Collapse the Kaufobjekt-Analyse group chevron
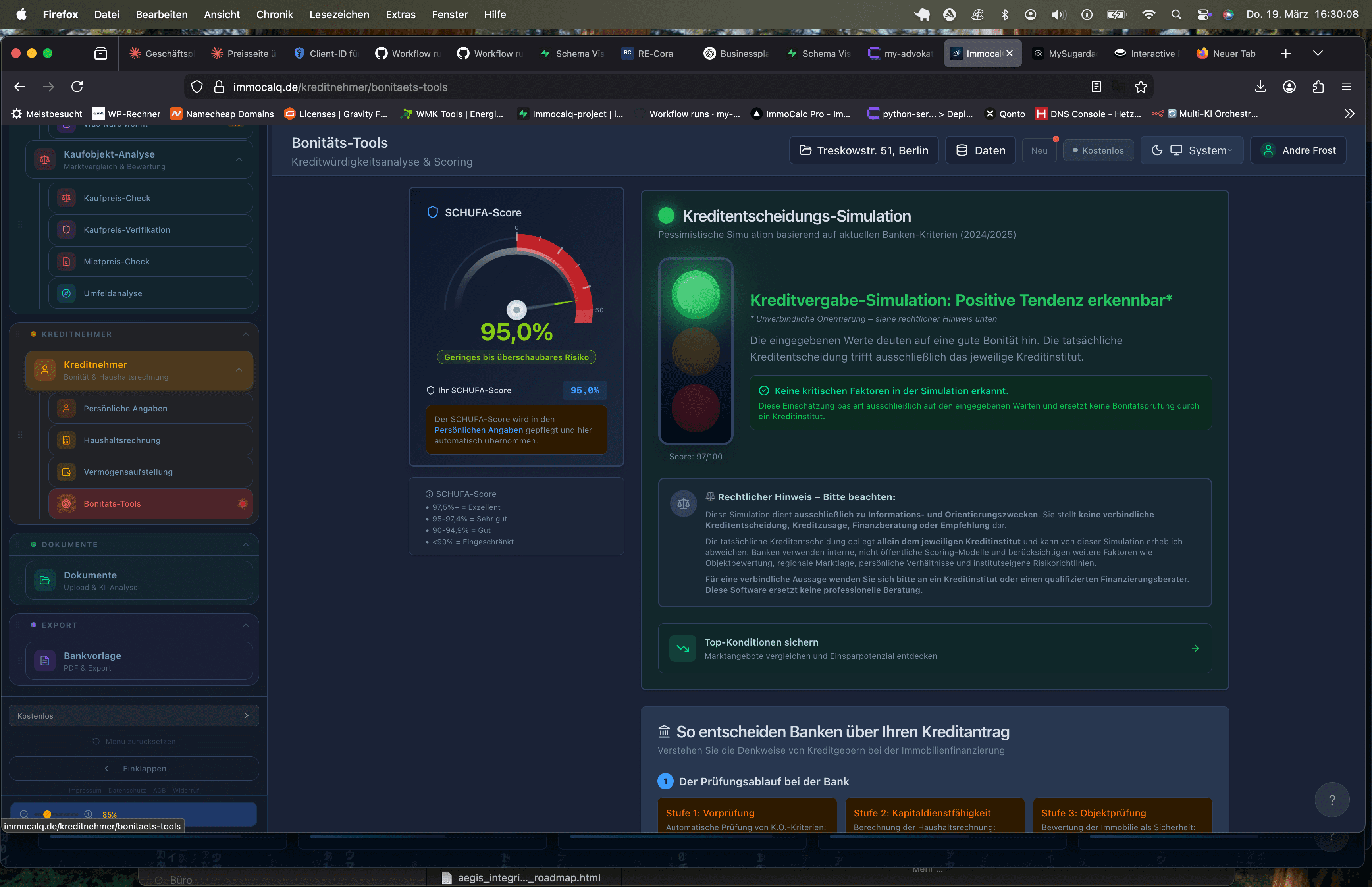Image resolution: width=1372 pixels, height=887 pixels. 239,159
